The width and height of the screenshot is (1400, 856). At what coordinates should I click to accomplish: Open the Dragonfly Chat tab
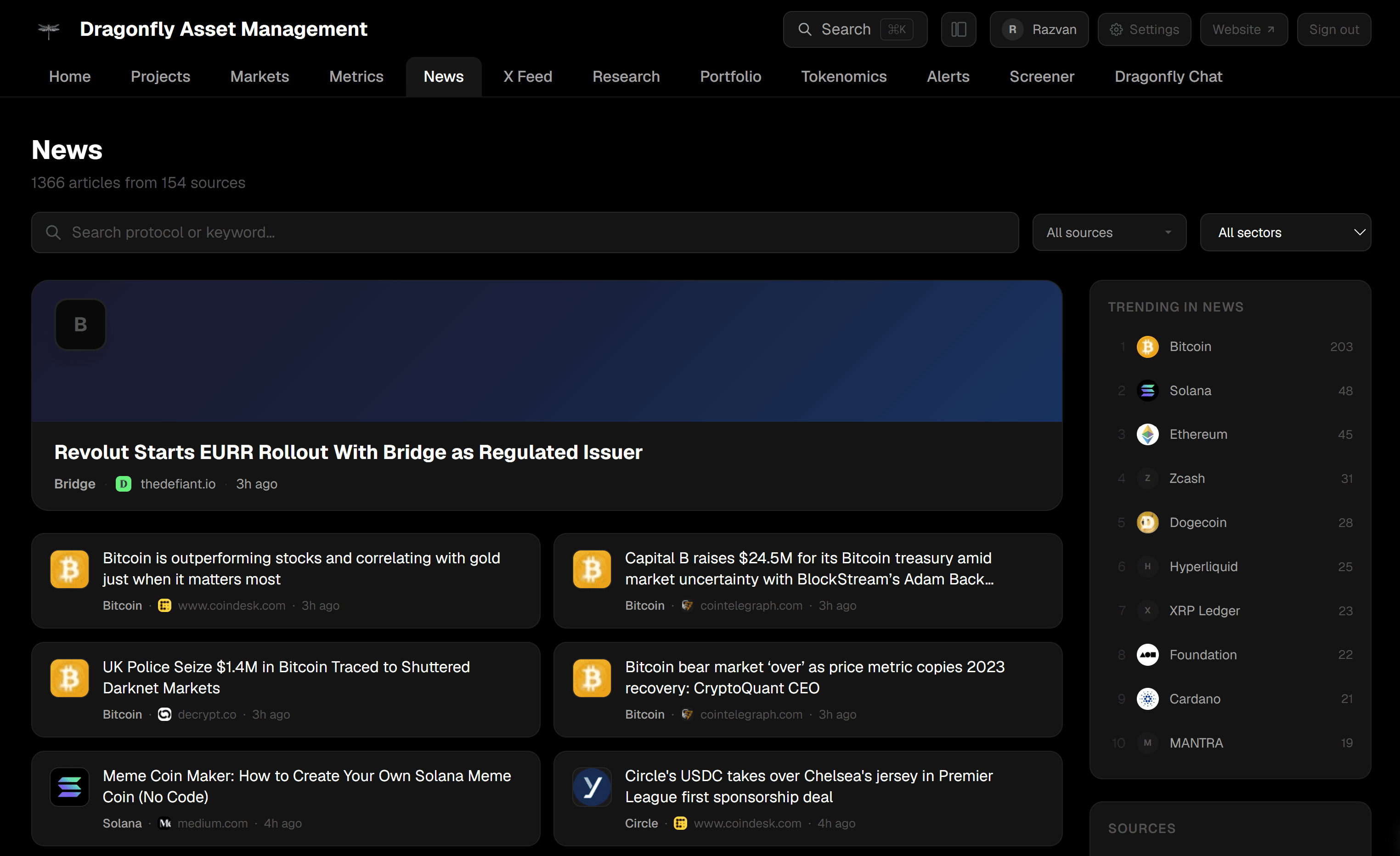[1168, 77]
